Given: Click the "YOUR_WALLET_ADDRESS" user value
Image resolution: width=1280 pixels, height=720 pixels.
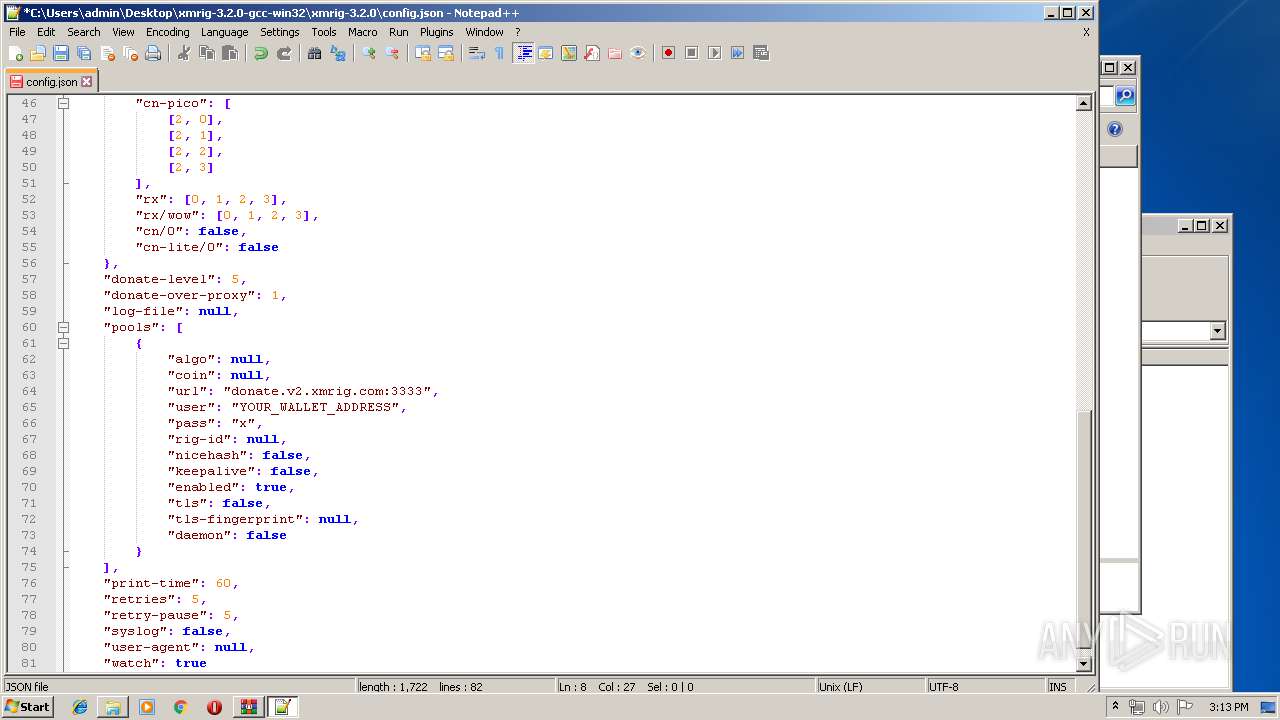Looking at the screenshot, I should tap(315, 407).
